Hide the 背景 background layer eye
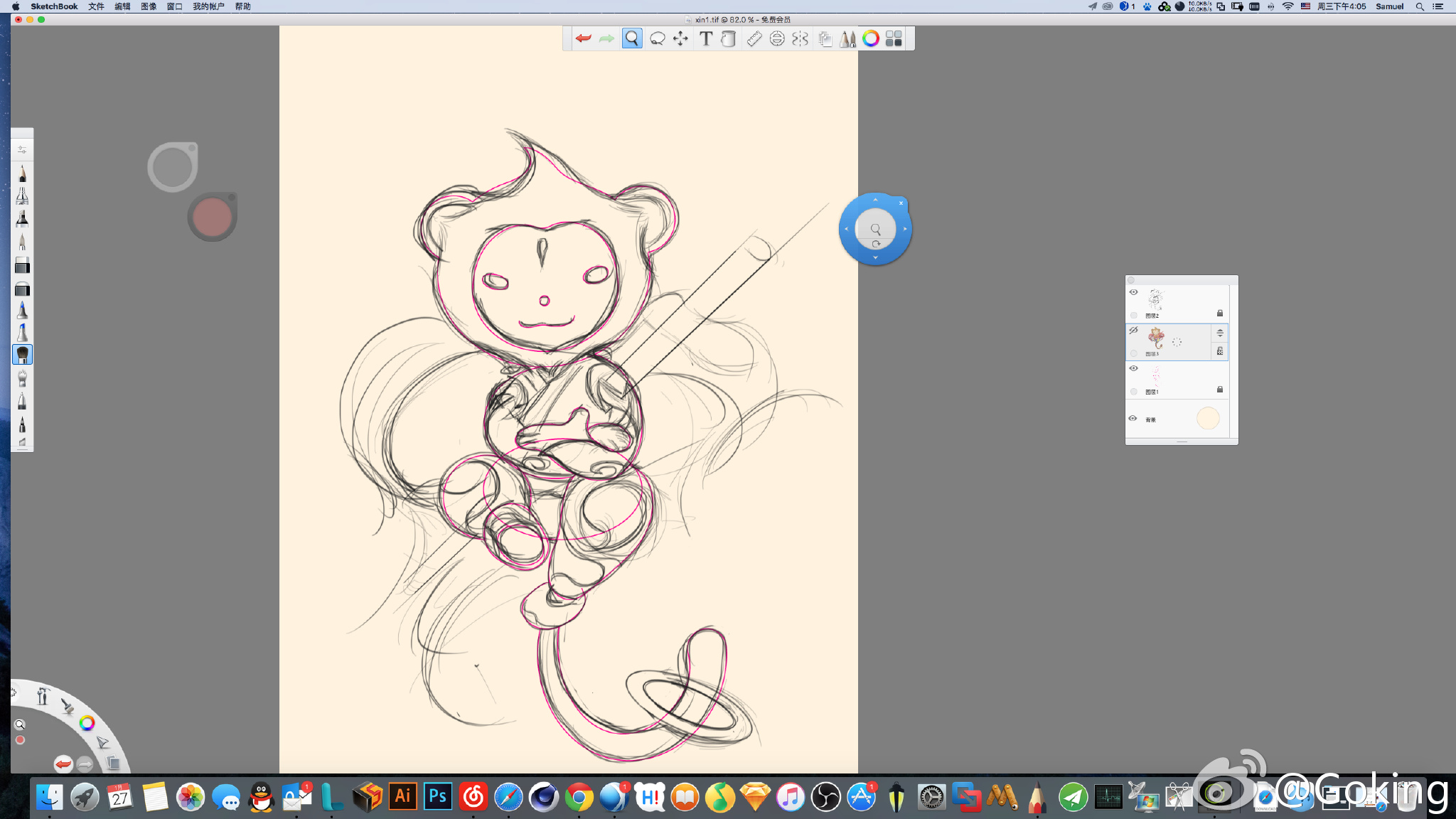Viewport: 1456px width, 819px height. (1133, 418)
